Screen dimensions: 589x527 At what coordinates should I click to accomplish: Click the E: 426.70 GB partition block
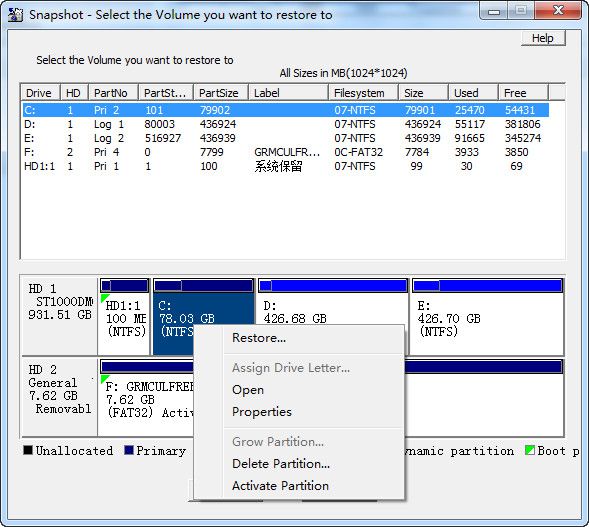click(x=487, y=316)
